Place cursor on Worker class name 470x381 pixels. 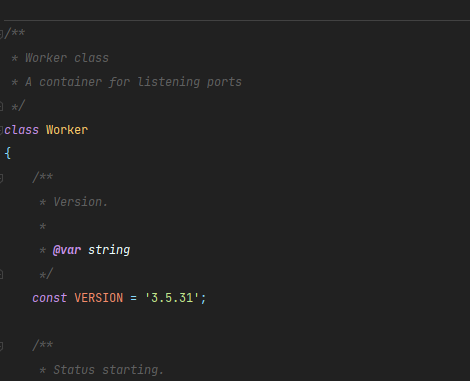tap(67, 130)
